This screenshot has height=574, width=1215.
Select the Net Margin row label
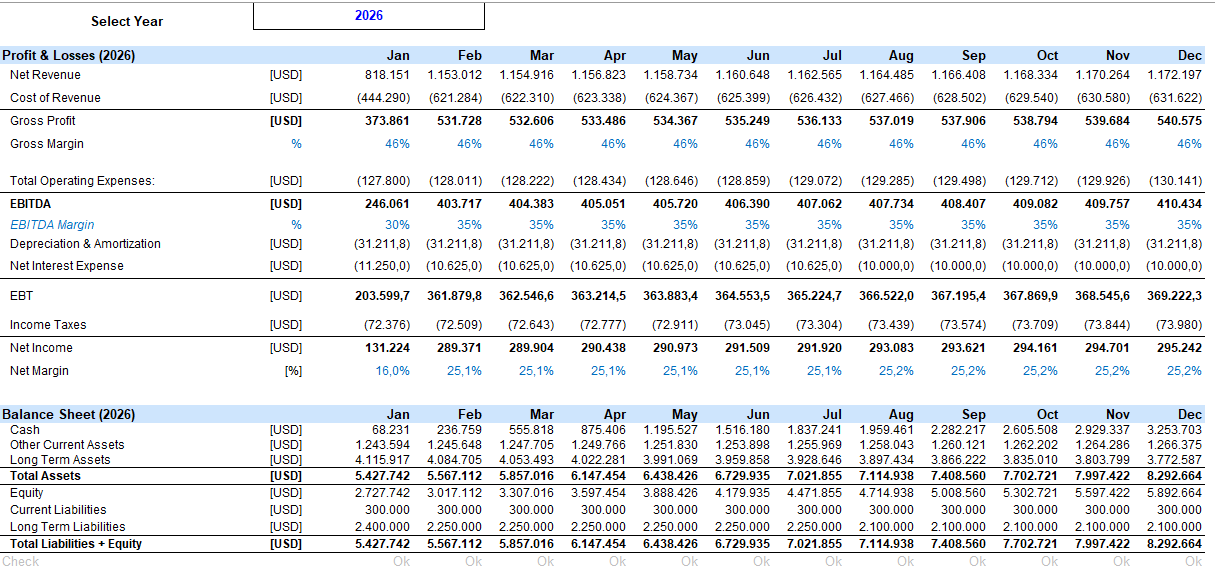pos(40,371)
